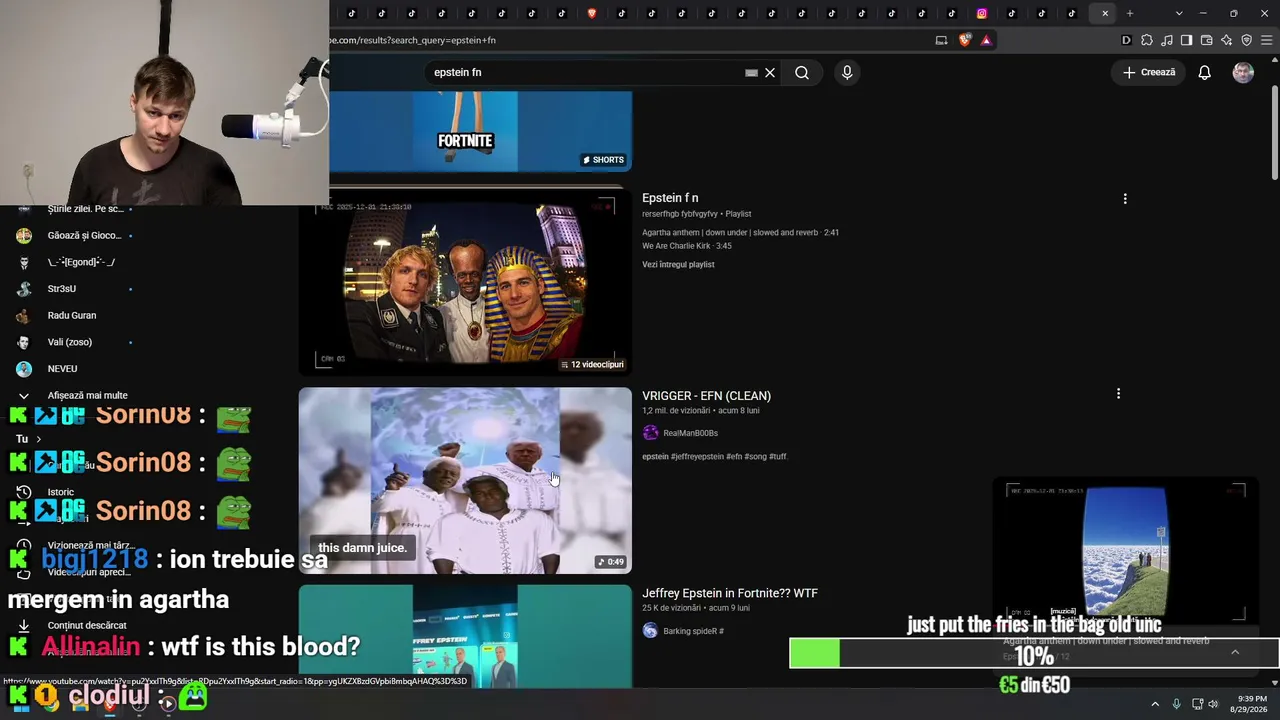Open the media control music-note icon
This screenshot has width=1280, height=720.
point(1167,40)
